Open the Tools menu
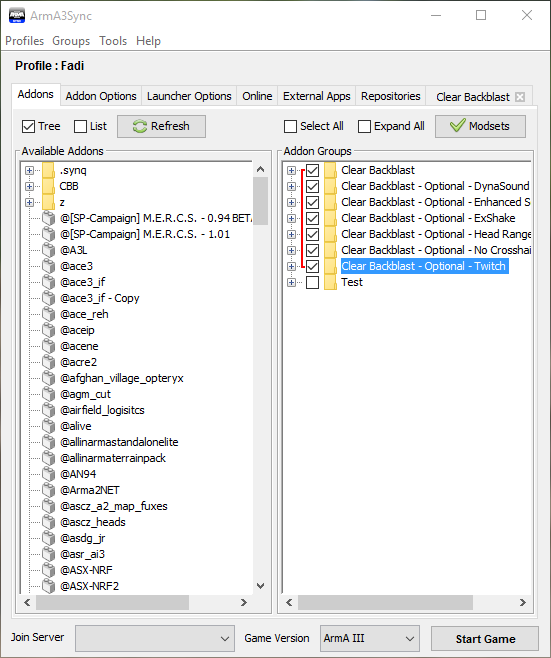551x658 pixels. [113, 41]
